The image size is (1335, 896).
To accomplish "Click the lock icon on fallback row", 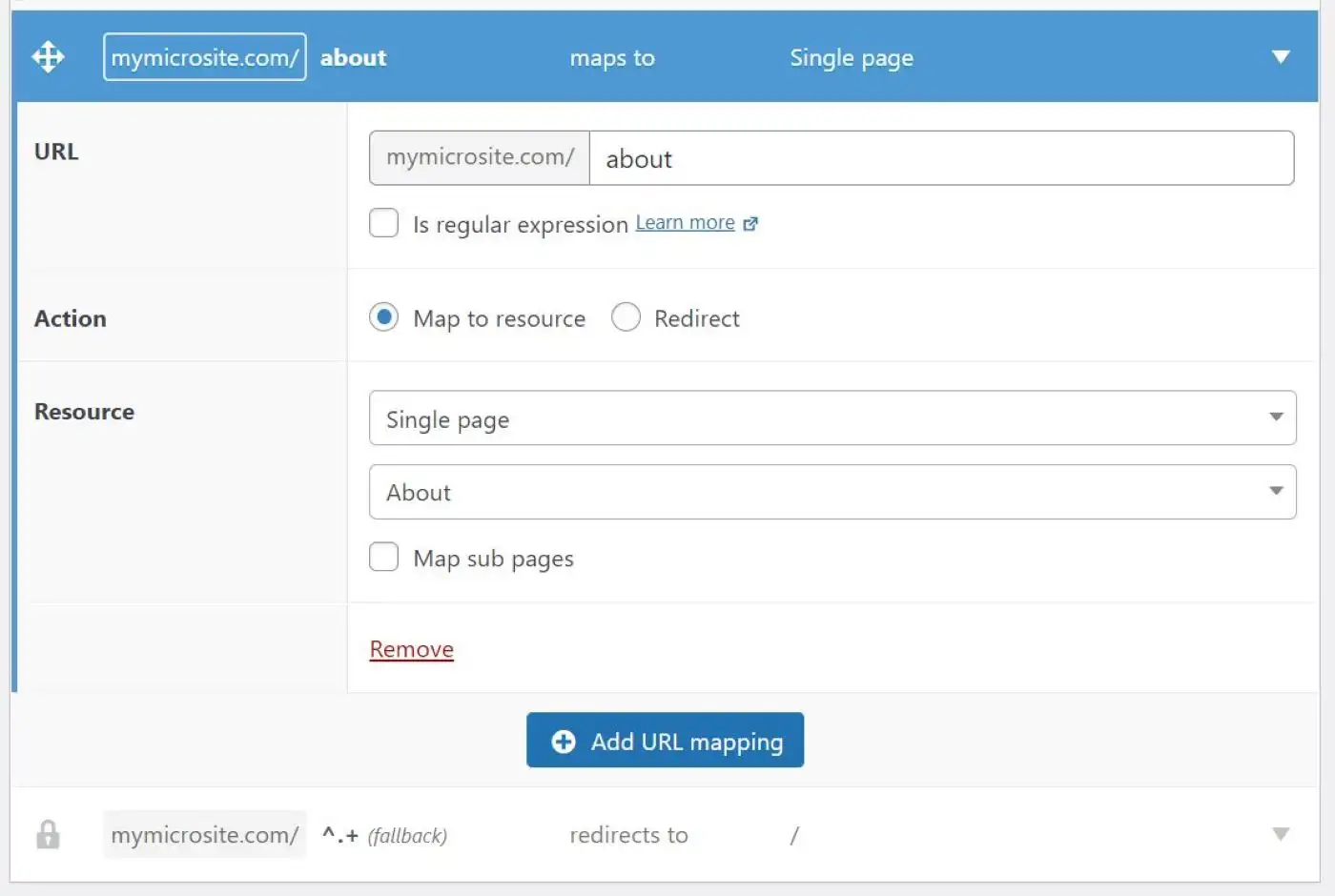I will tap(48, 835).
